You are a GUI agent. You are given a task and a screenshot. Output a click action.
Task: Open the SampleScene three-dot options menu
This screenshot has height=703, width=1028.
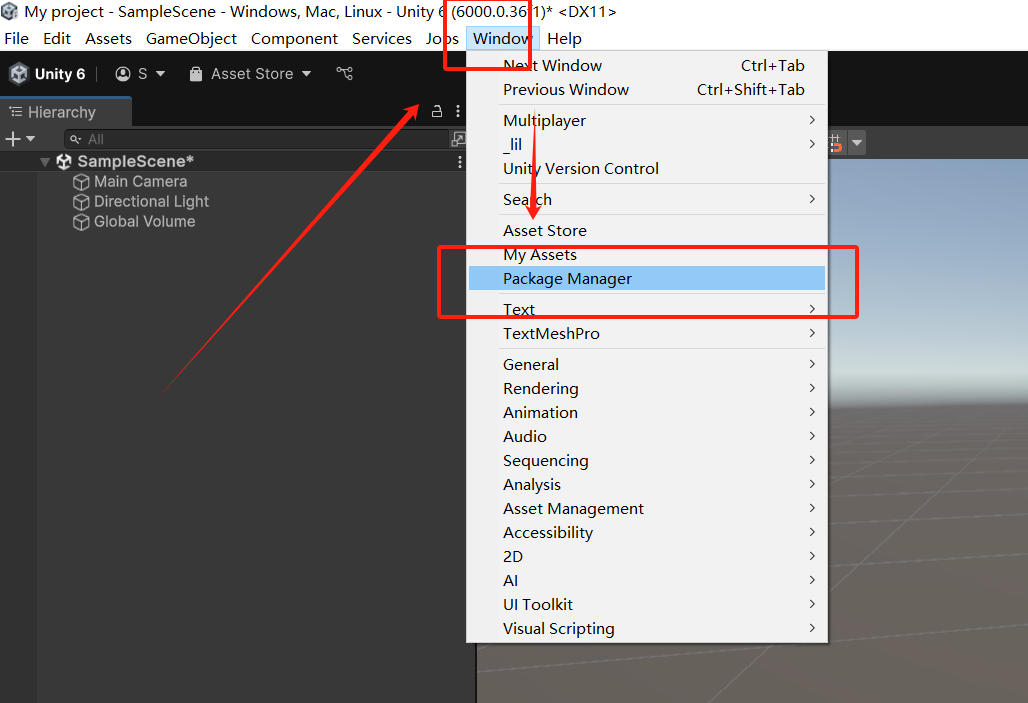460,161
